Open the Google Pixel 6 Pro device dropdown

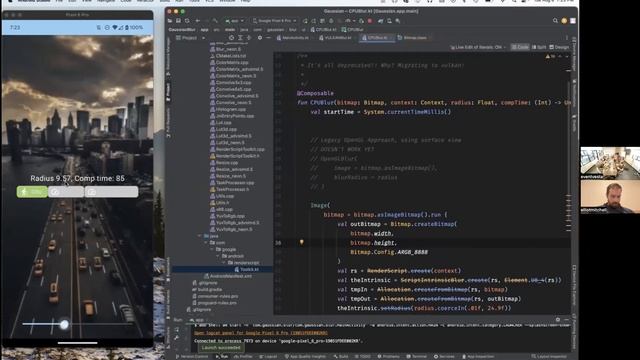point(274,21)
